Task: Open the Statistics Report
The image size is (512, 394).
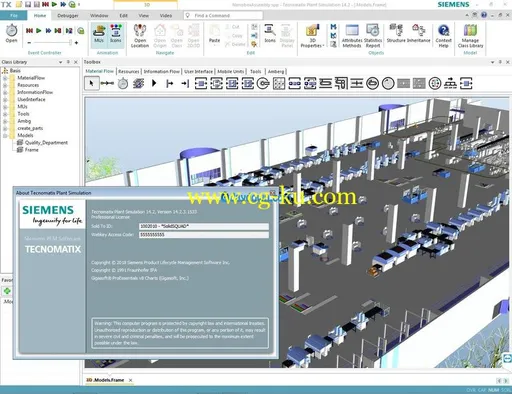Action: click(373, 36)
